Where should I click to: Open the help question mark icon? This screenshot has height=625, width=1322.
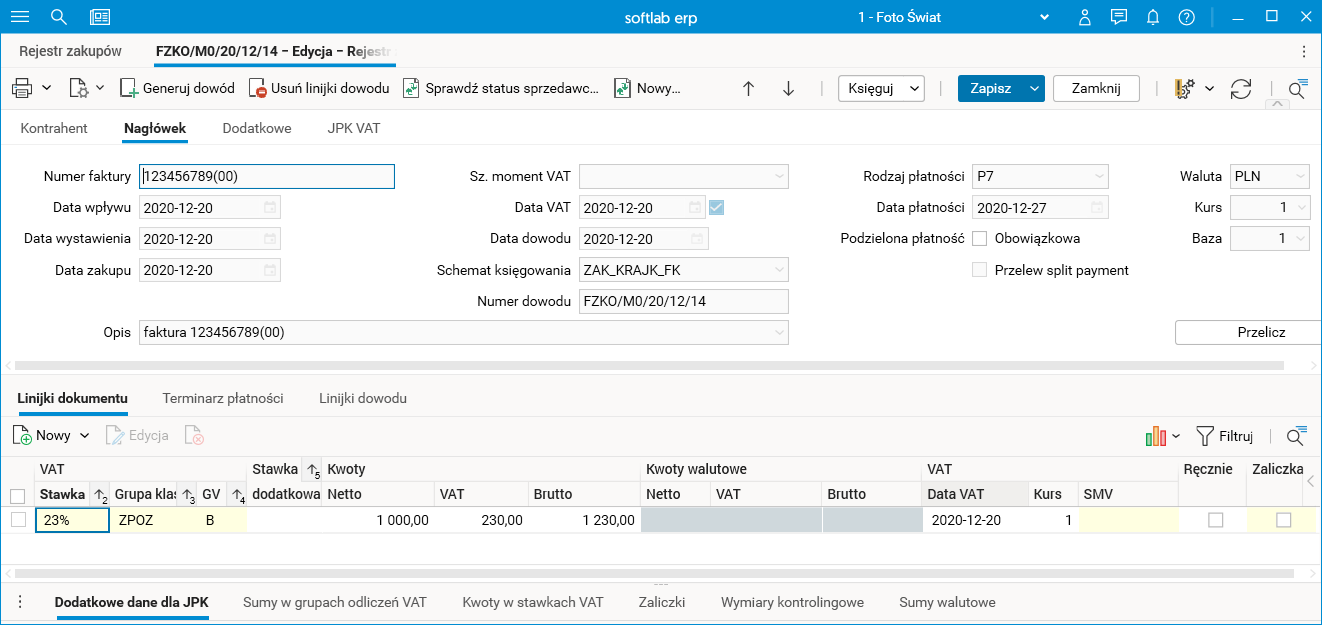tap(1186, 17)
